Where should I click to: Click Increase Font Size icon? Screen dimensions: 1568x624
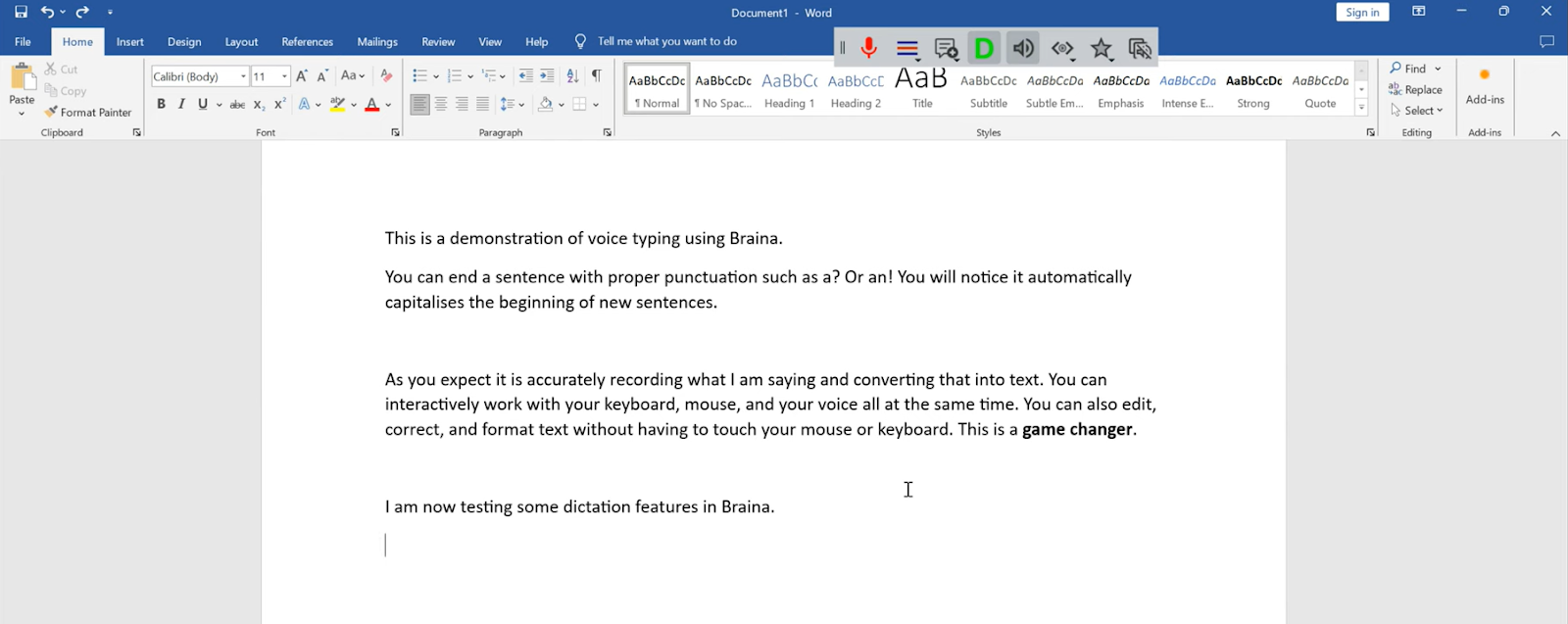pos(302,75)
